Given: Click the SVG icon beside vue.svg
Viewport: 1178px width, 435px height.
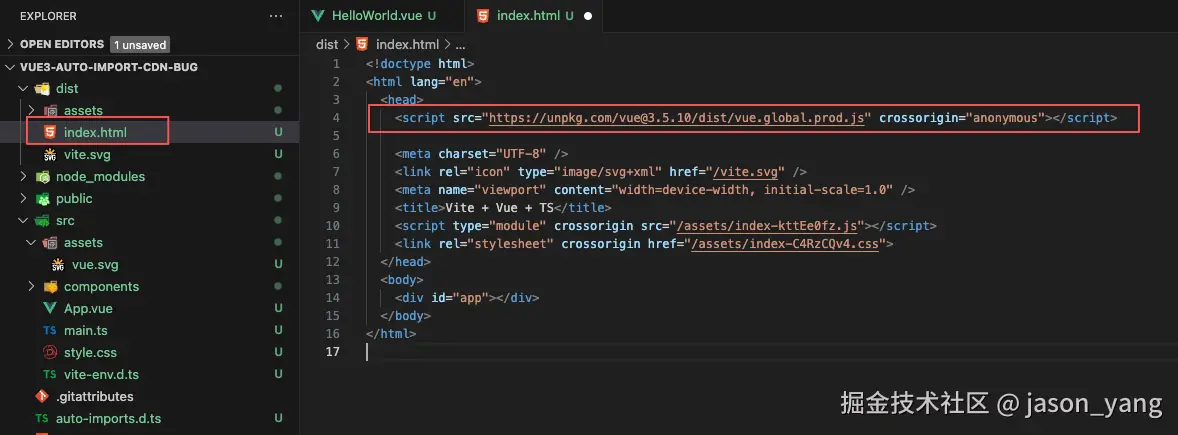Looking at the screenshot, I should [58, 264].
